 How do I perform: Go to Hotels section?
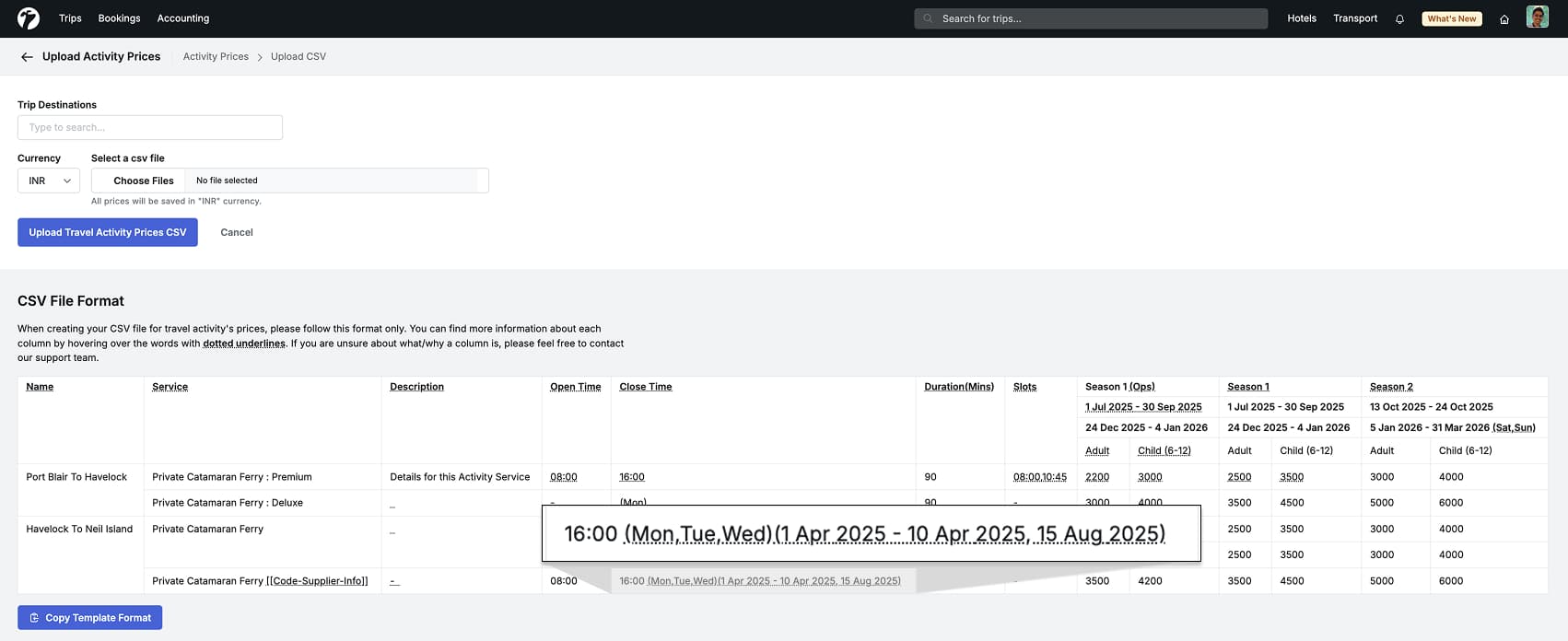(1301, 18)
